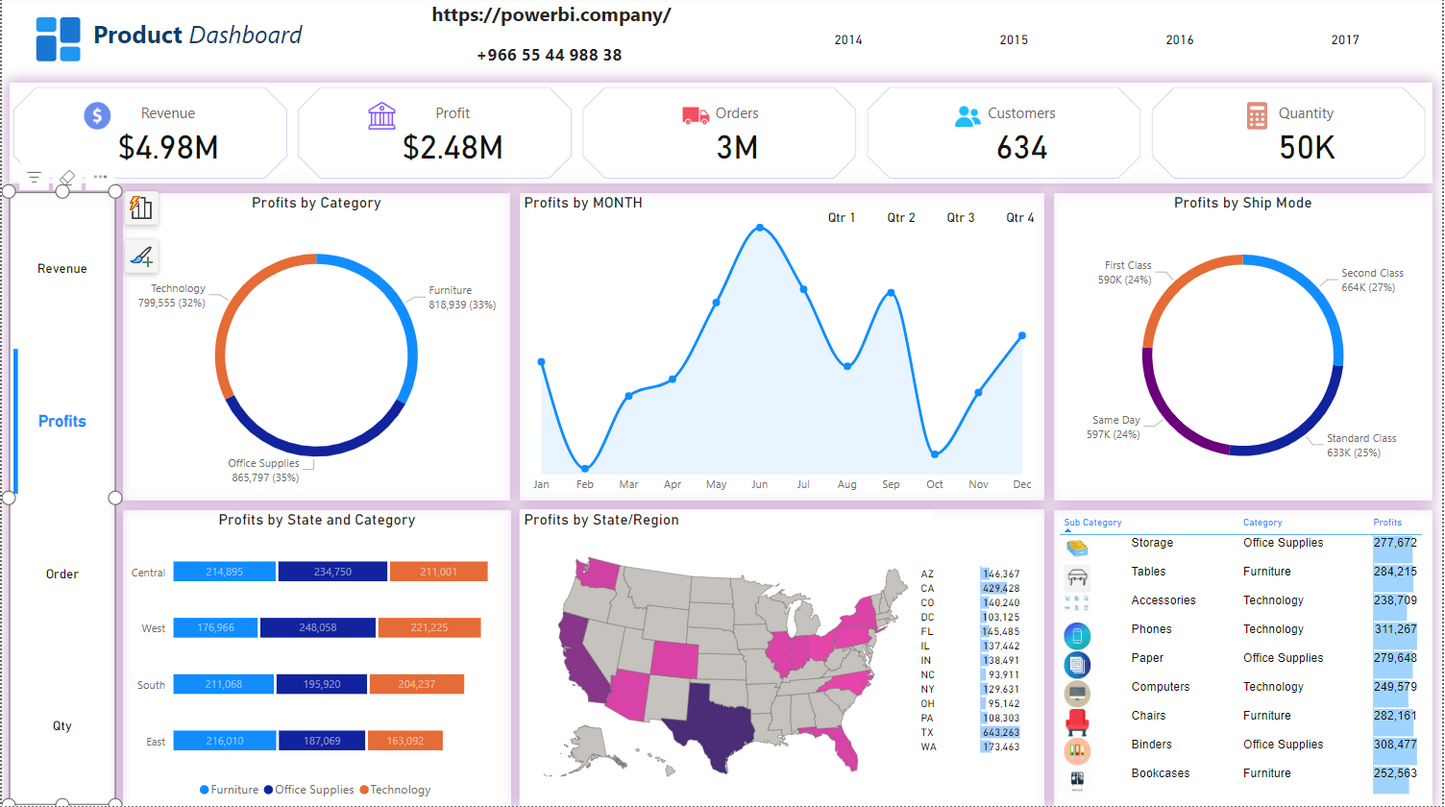Click the red Chairs icon in table
This screenshot has height=807, width=1445.
click(x=1078, y=719)
